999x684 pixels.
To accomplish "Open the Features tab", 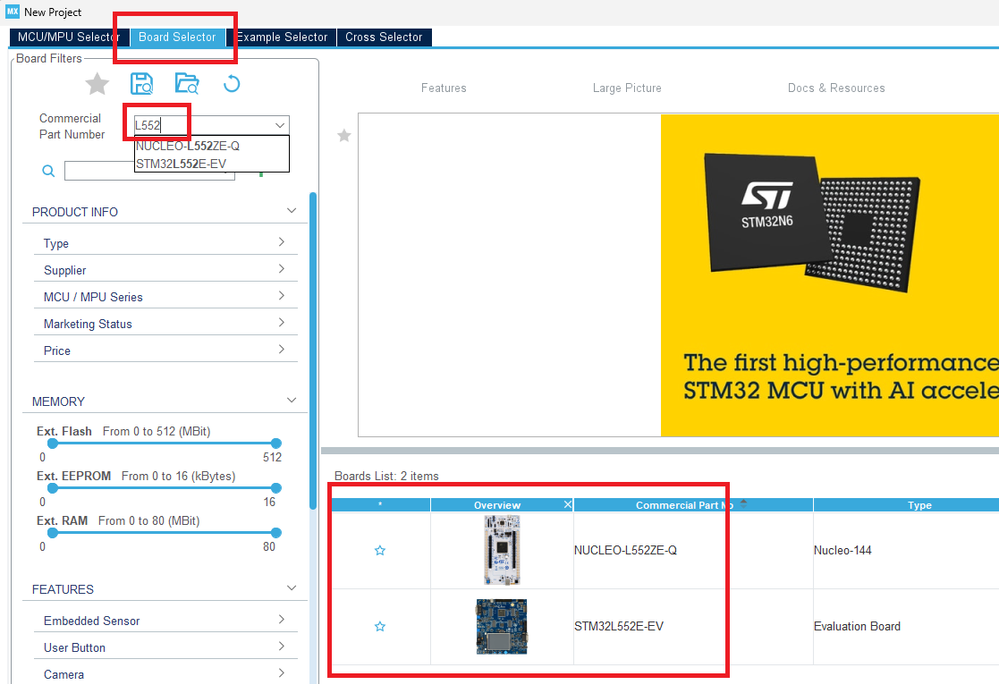I will [x=443, y=88].
